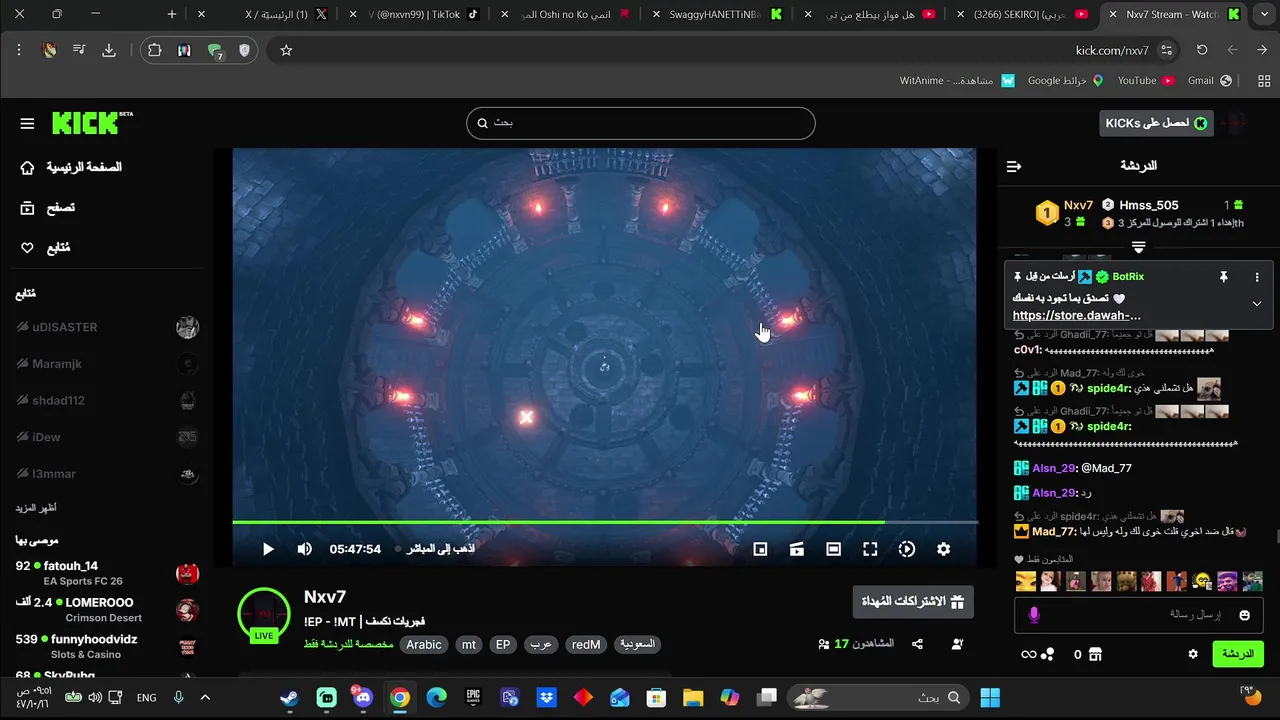The height and width of the screenshot is (720, 1280).
Task: Open الصفحة الرئيسية home in sidebar
Action: coord(71,167)
